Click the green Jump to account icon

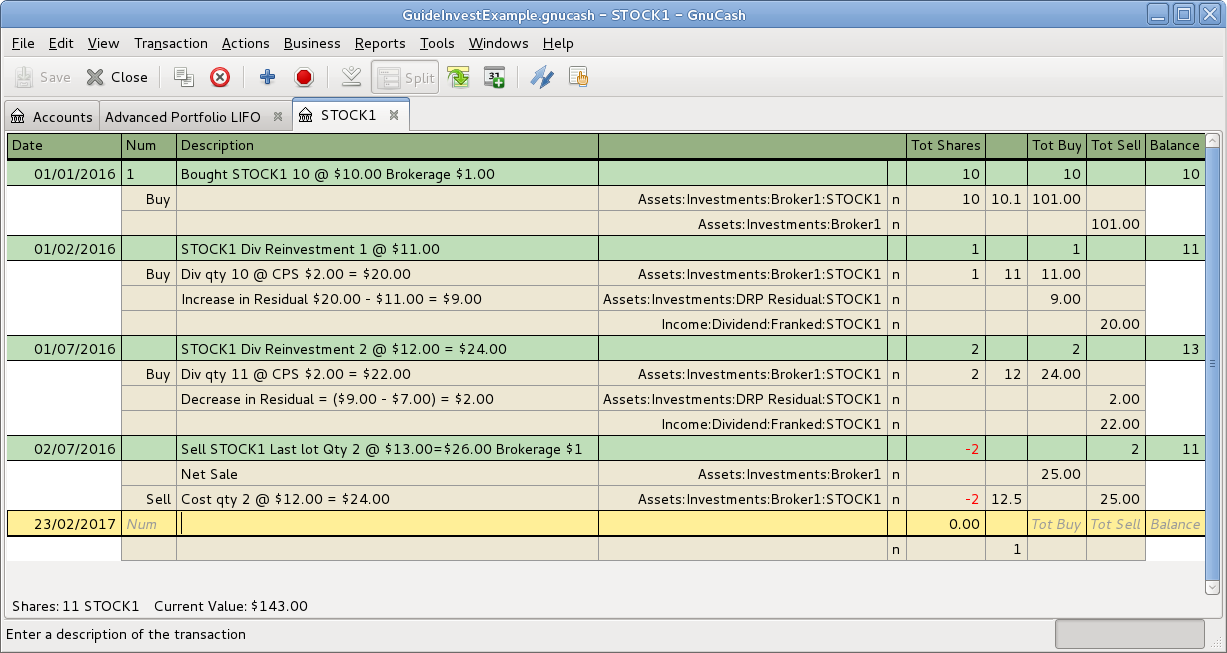point(459,77)
